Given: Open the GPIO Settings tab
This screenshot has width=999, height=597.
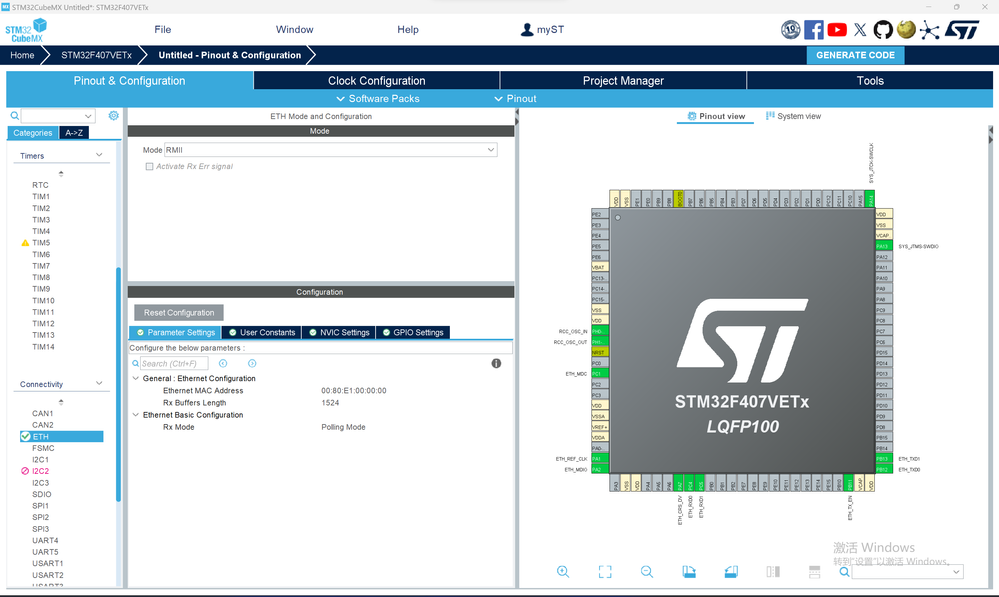Looking at the screenshot, I should tap(413, 333).
